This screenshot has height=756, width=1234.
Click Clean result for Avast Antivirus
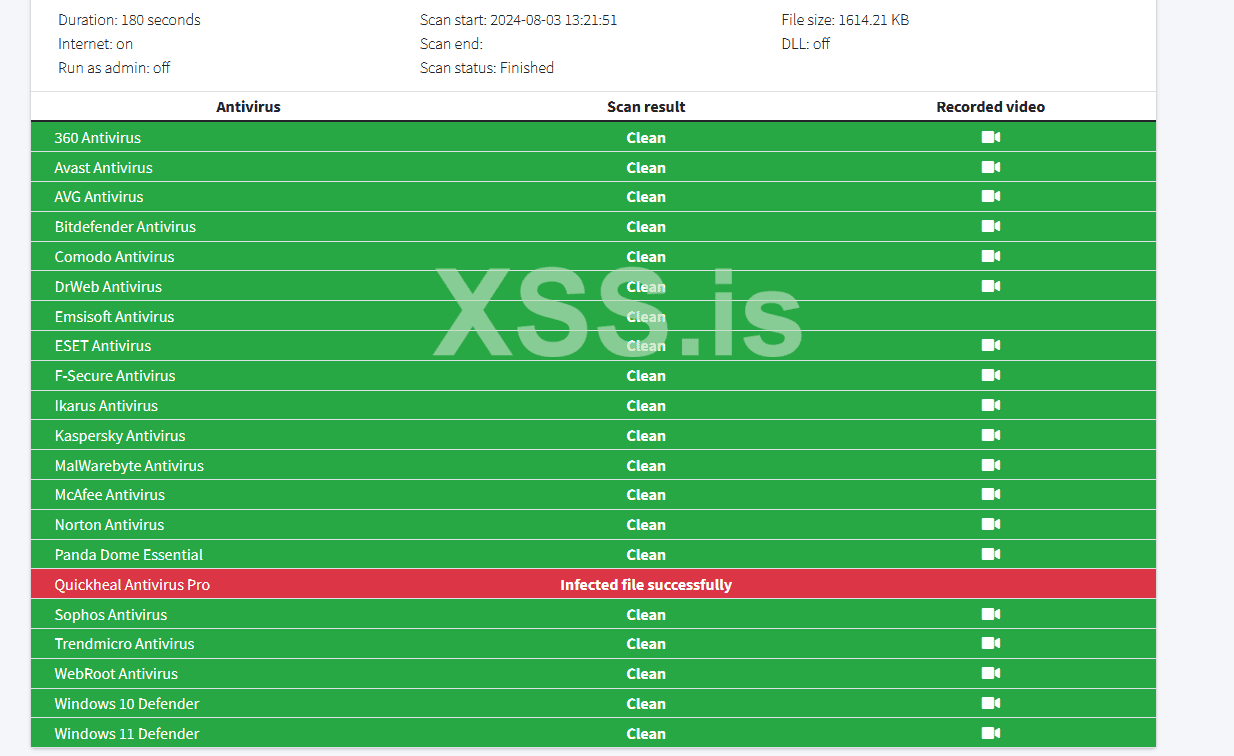coord(646,168)
